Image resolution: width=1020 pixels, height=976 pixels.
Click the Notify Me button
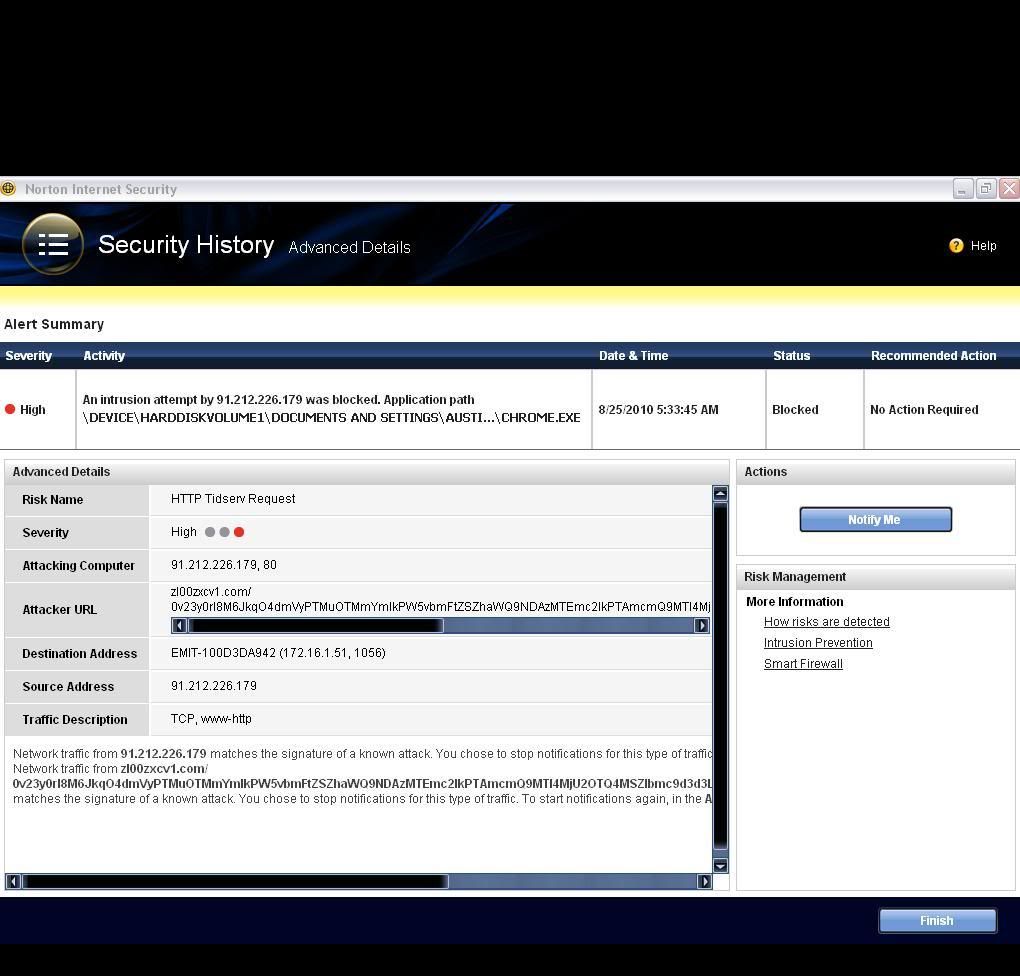(875, 519)
